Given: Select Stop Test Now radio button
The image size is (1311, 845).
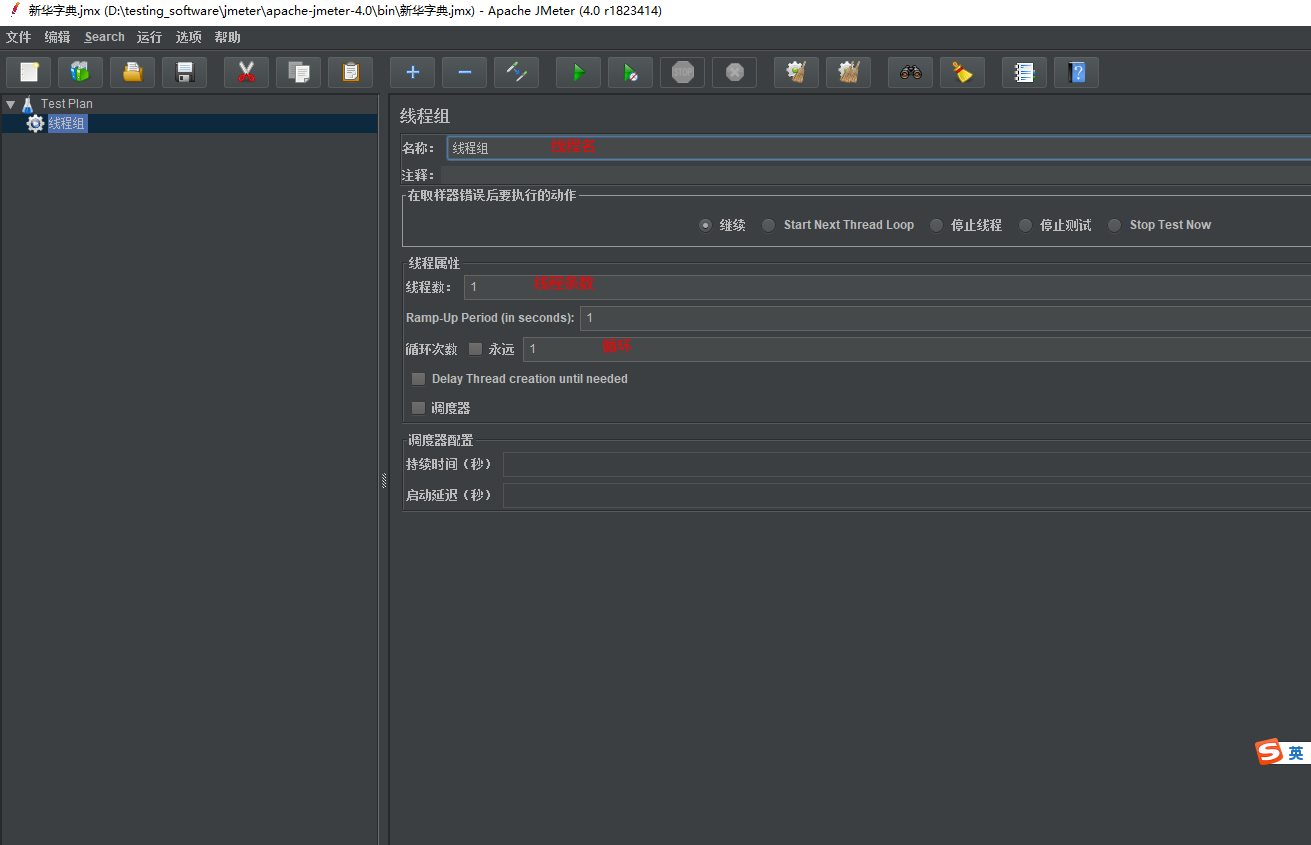Looking at the screenshot, I should [1114, 225].
